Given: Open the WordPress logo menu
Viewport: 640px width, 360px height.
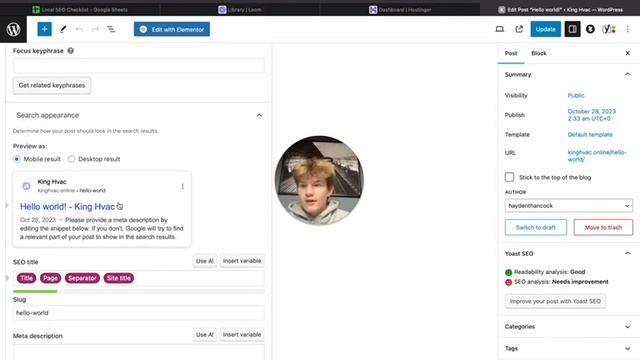Looking at the screenshot, I should [x=13, y=29].
